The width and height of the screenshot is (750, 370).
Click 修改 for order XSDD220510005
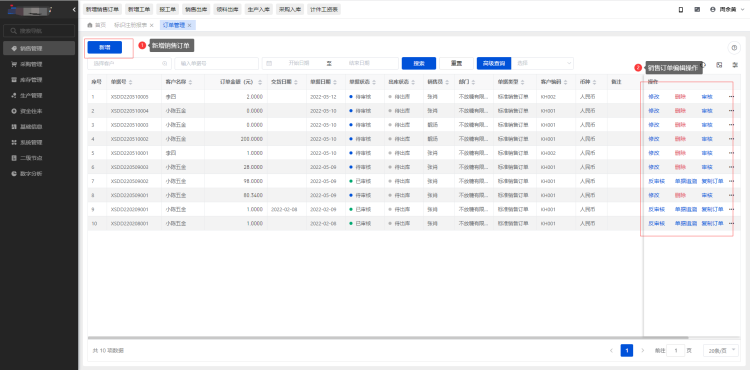point(654,97)
